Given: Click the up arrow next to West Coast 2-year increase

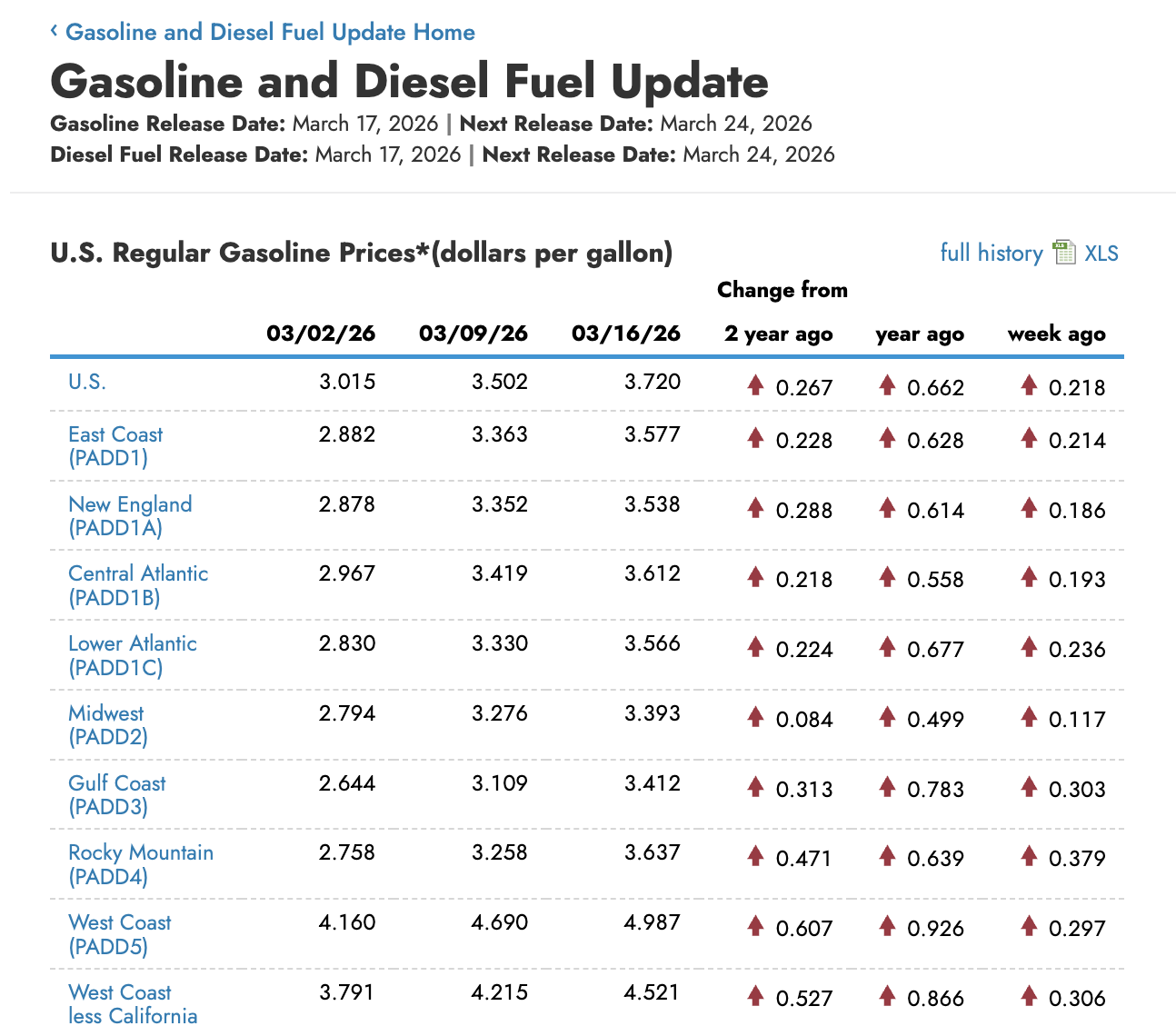Looking at the screenshot, I should (x=754, y=926).
